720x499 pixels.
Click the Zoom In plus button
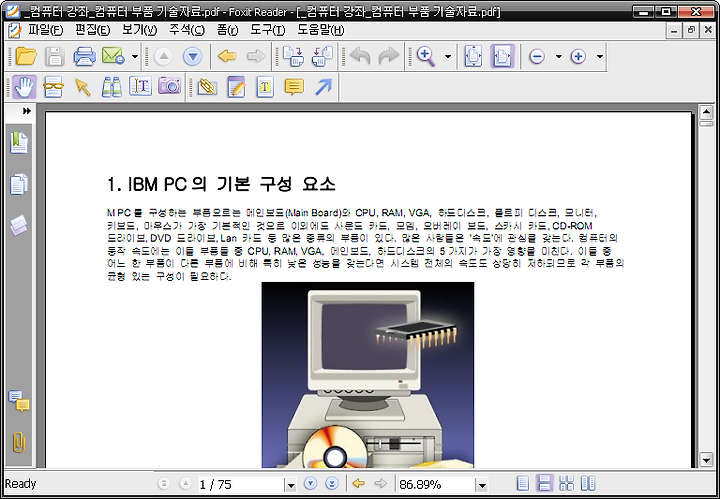[578, 56]
